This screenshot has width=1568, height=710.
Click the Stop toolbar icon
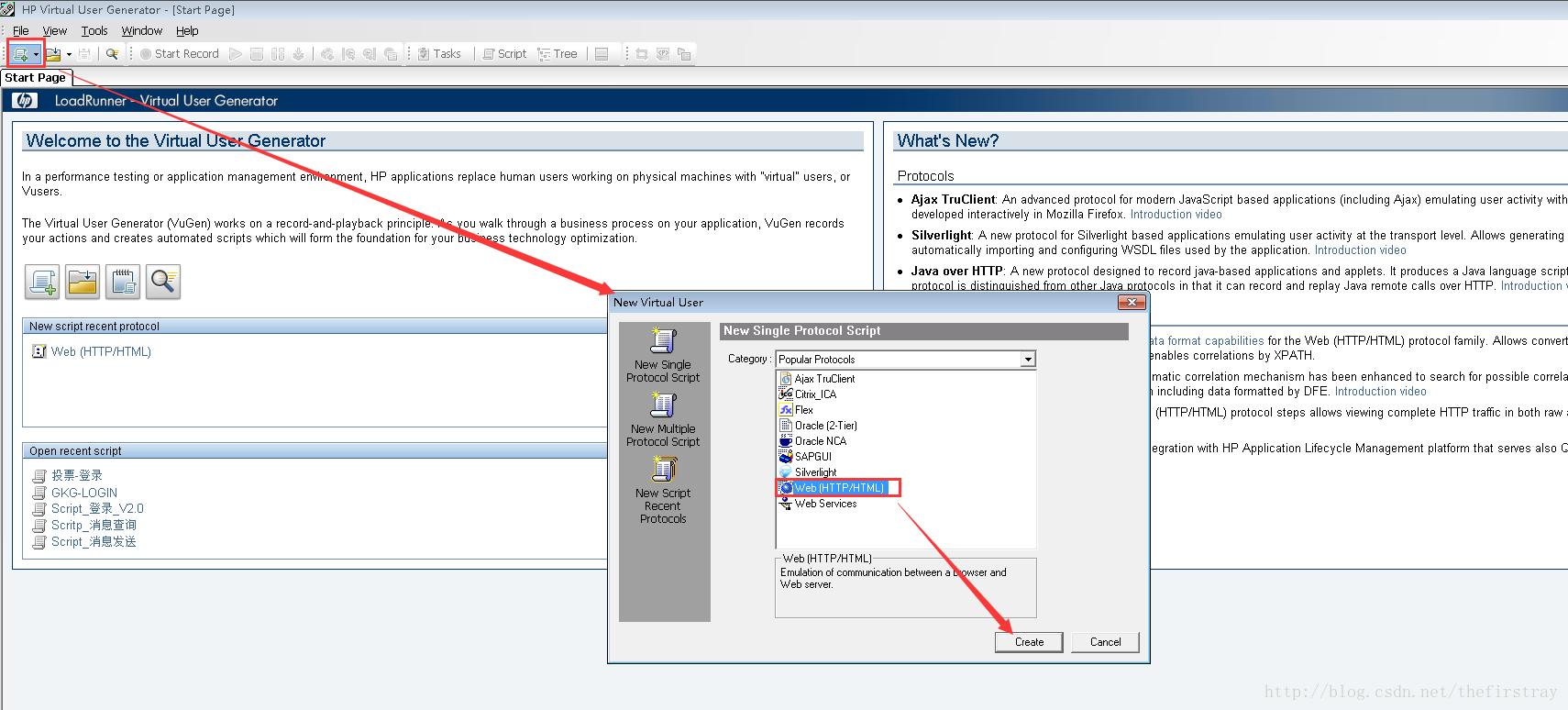click(x=257, y=54)
